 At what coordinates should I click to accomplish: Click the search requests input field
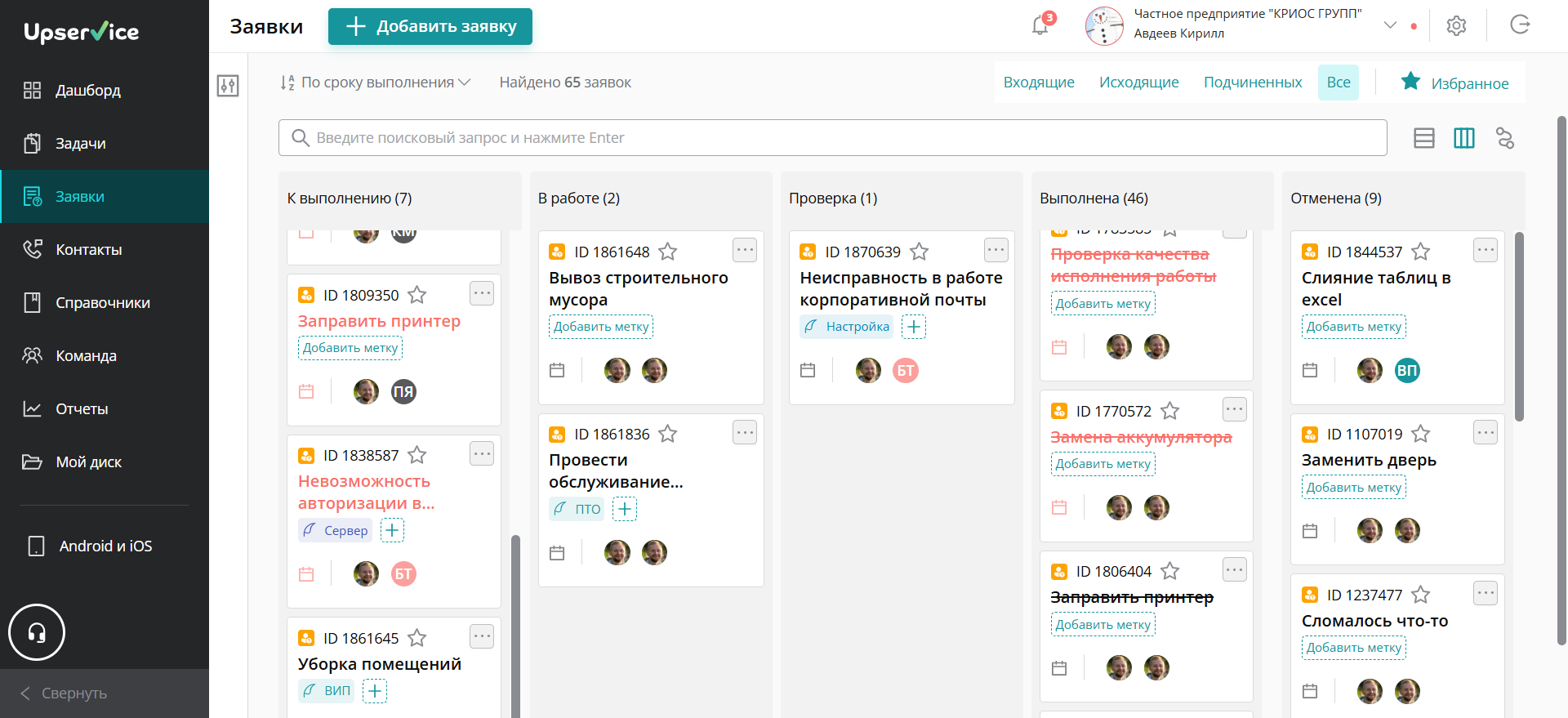coord(833,138)
